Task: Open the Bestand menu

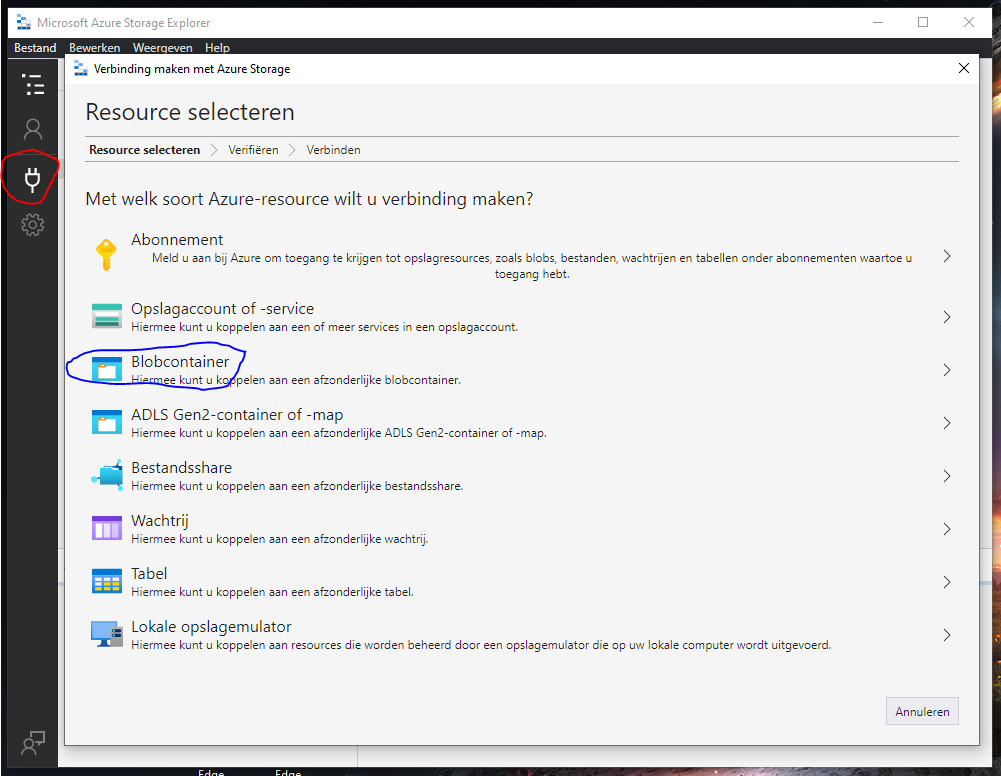Action: click(x=35, y=48)
